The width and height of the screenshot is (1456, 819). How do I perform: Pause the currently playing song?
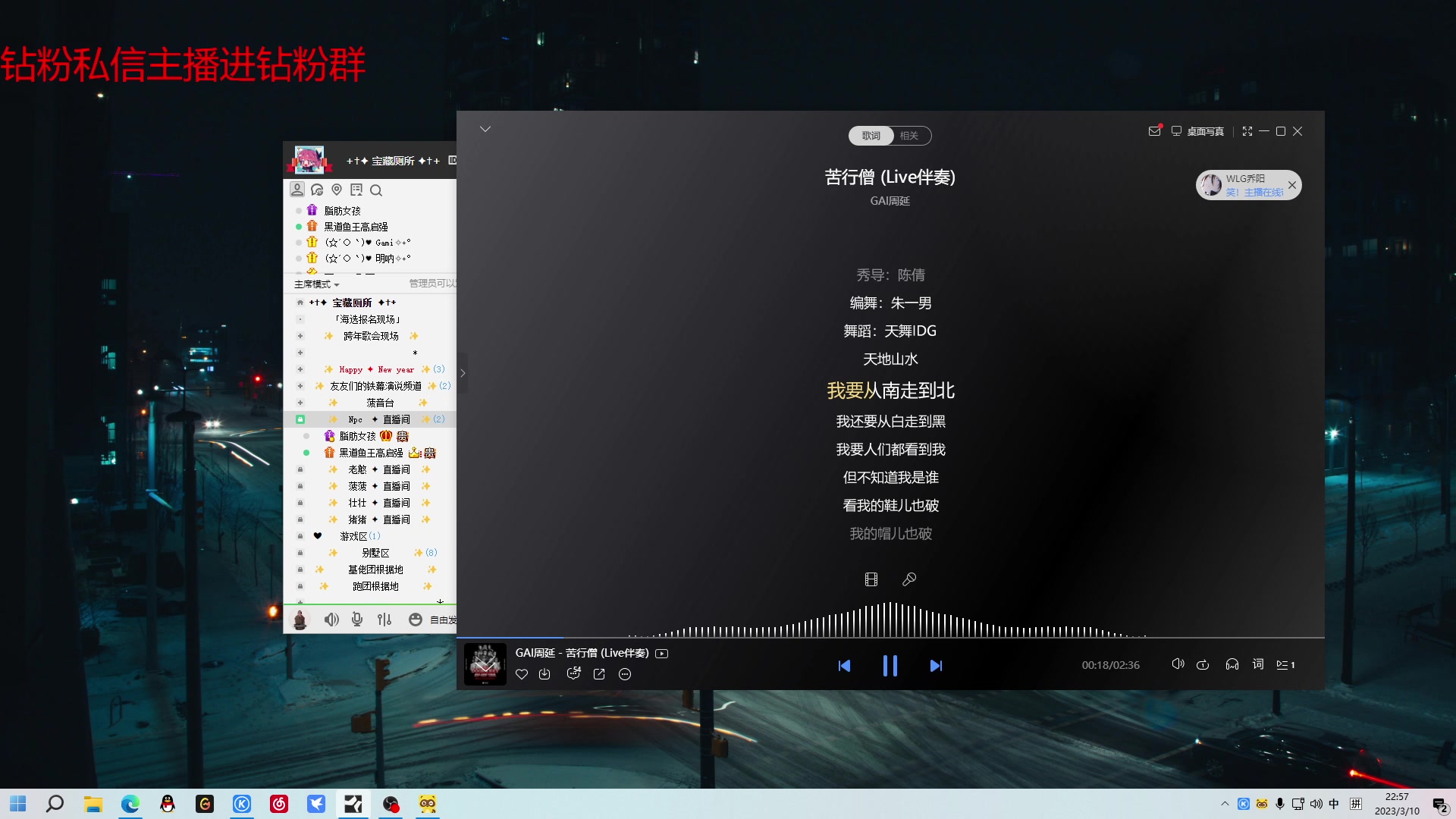coord(890,666)
